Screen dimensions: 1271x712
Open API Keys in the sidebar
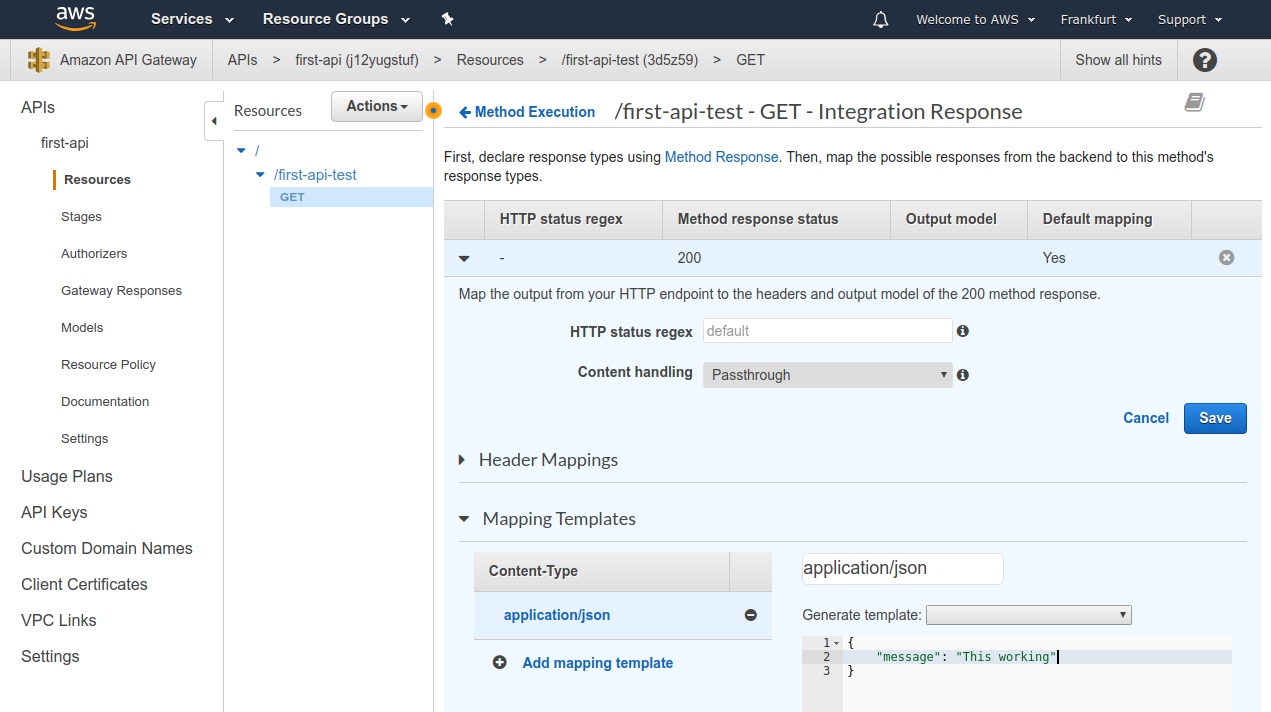click(x=54, y=512)
